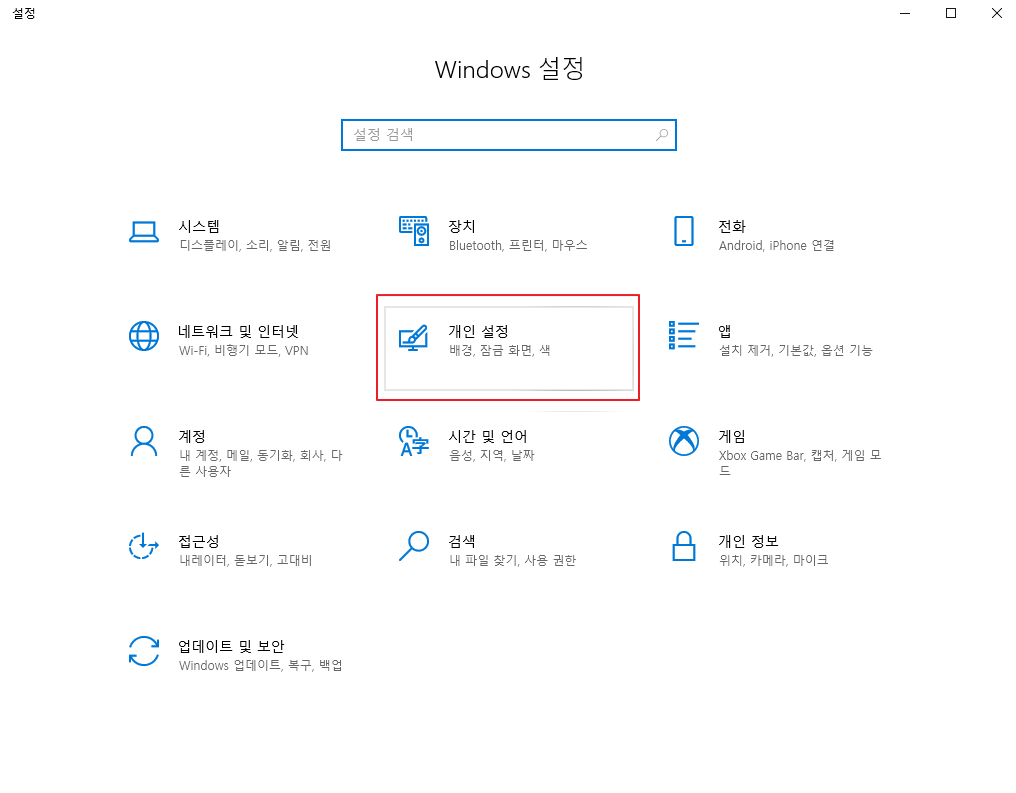Screen dimensions: 1016x793
Task: Open the 개인 설정 paintbrush icon
Action: tap(414, 338)
